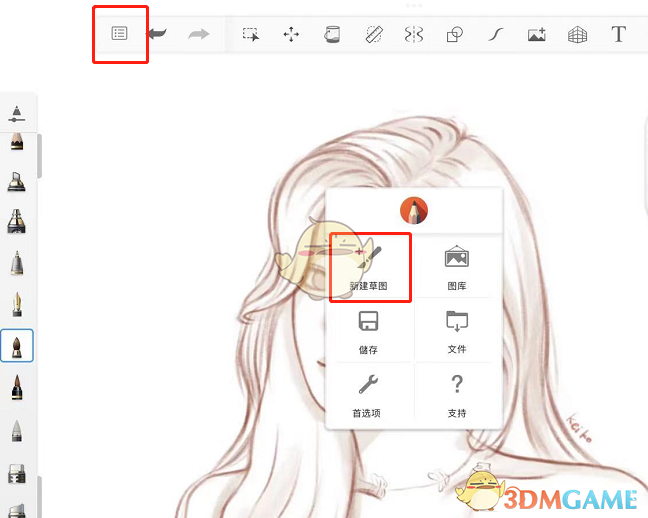
Task: Choose the move/transform tool
Action: pyautogui.click(x=291, y=34)
